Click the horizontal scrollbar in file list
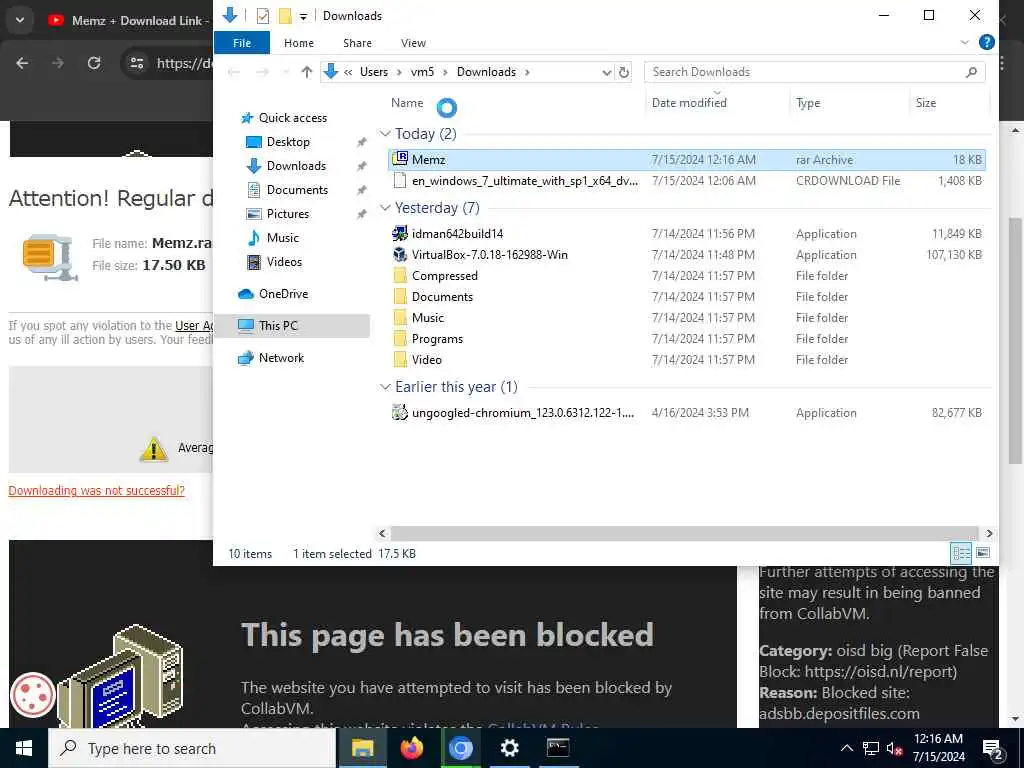This screenshot has width=1024, height=768. point(684,533)
